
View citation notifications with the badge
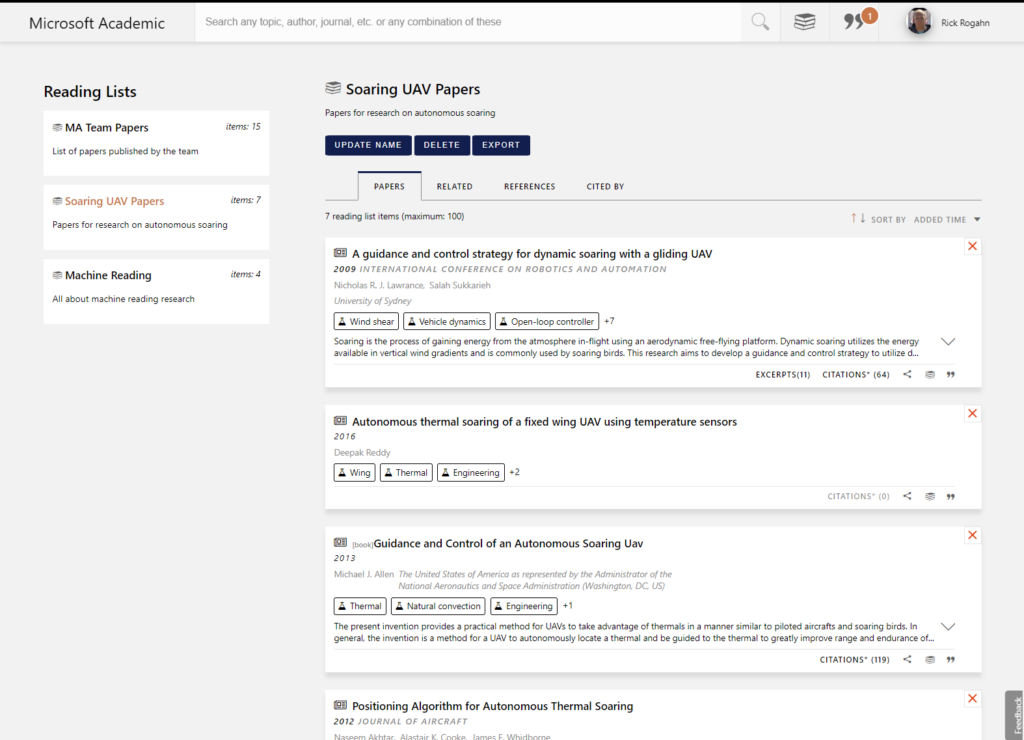(854, 22)
